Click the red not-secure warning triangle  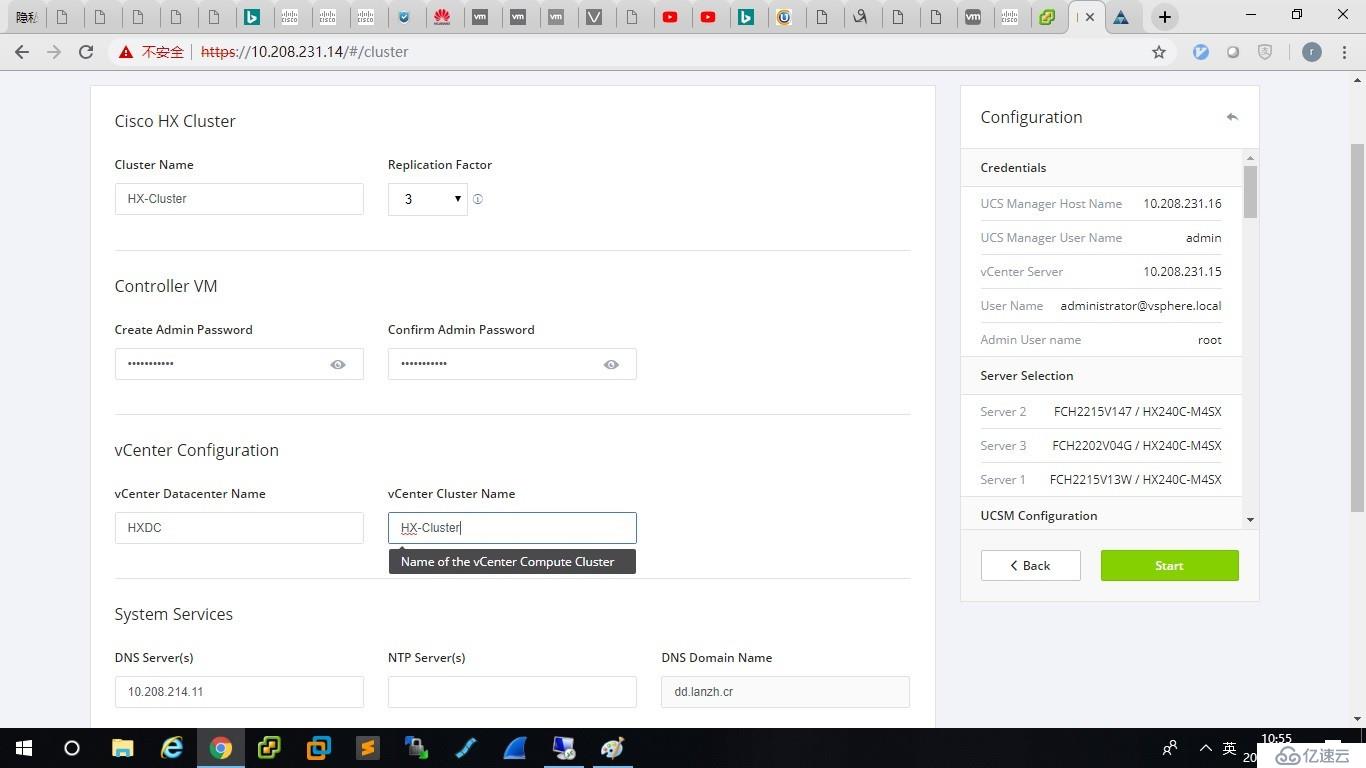(x=126, y=52)
